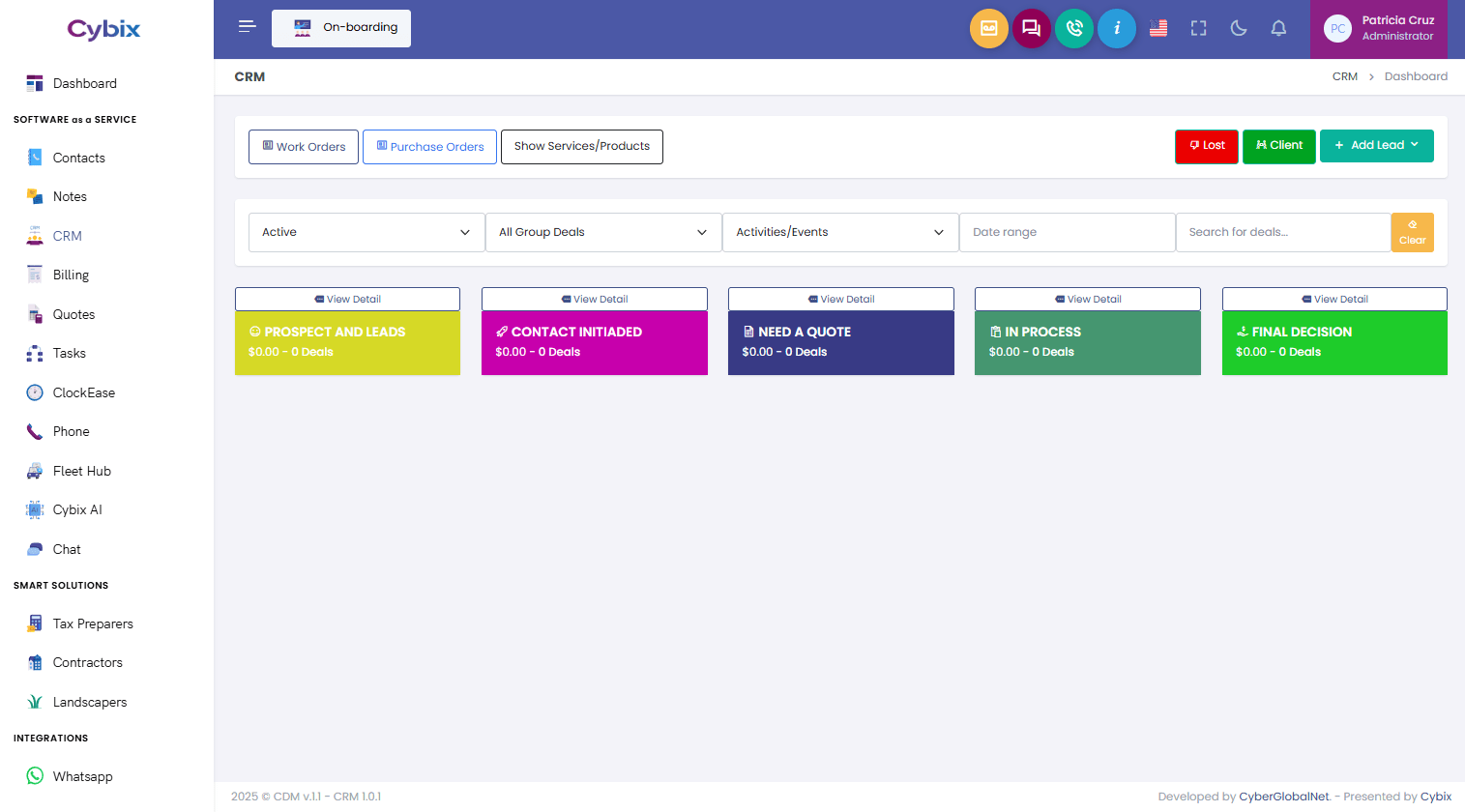The width and height of the screenshot is (1465, 812).
Task: Click the red Lost button
Action: pyautogui.click(x=1207, y=146)
